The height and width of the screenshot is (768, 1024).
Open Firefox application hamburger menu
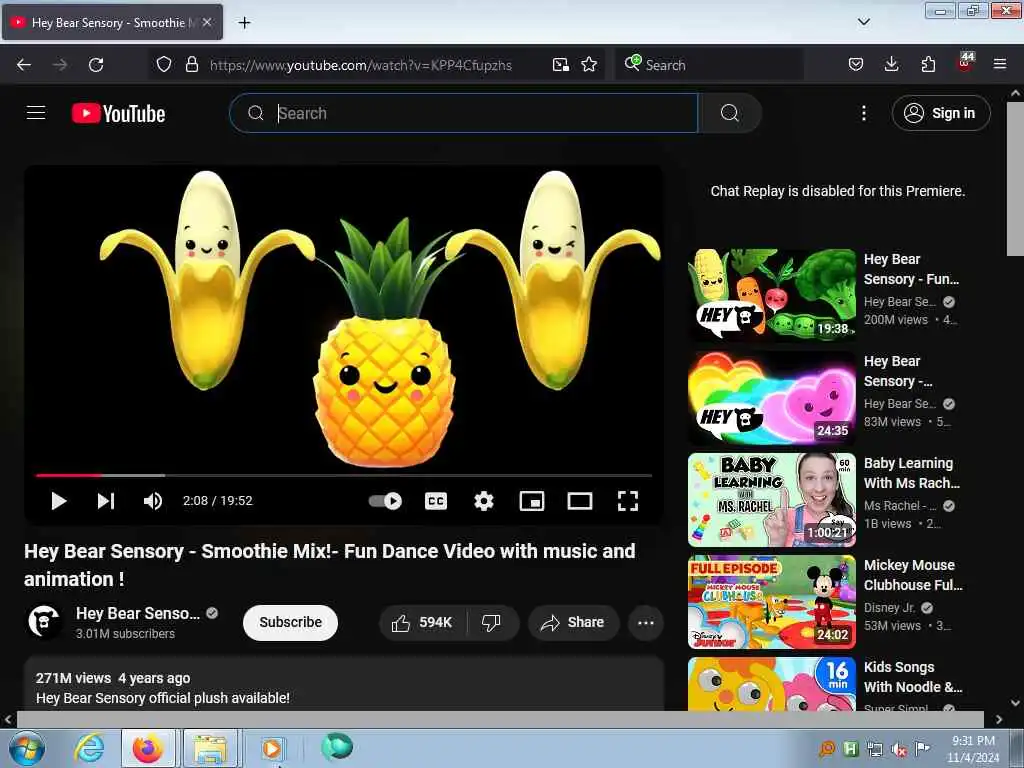[1000, 65]
